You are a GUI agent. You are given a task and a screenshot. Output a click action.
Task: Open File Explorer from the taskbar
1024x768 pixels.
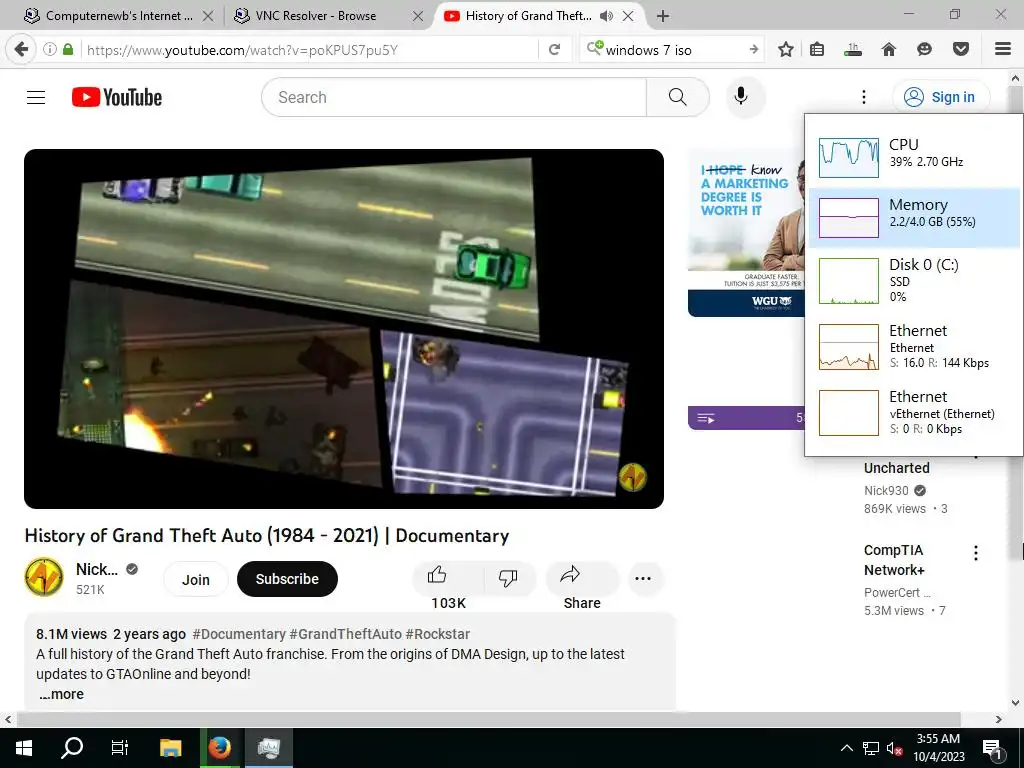[170, 748]
